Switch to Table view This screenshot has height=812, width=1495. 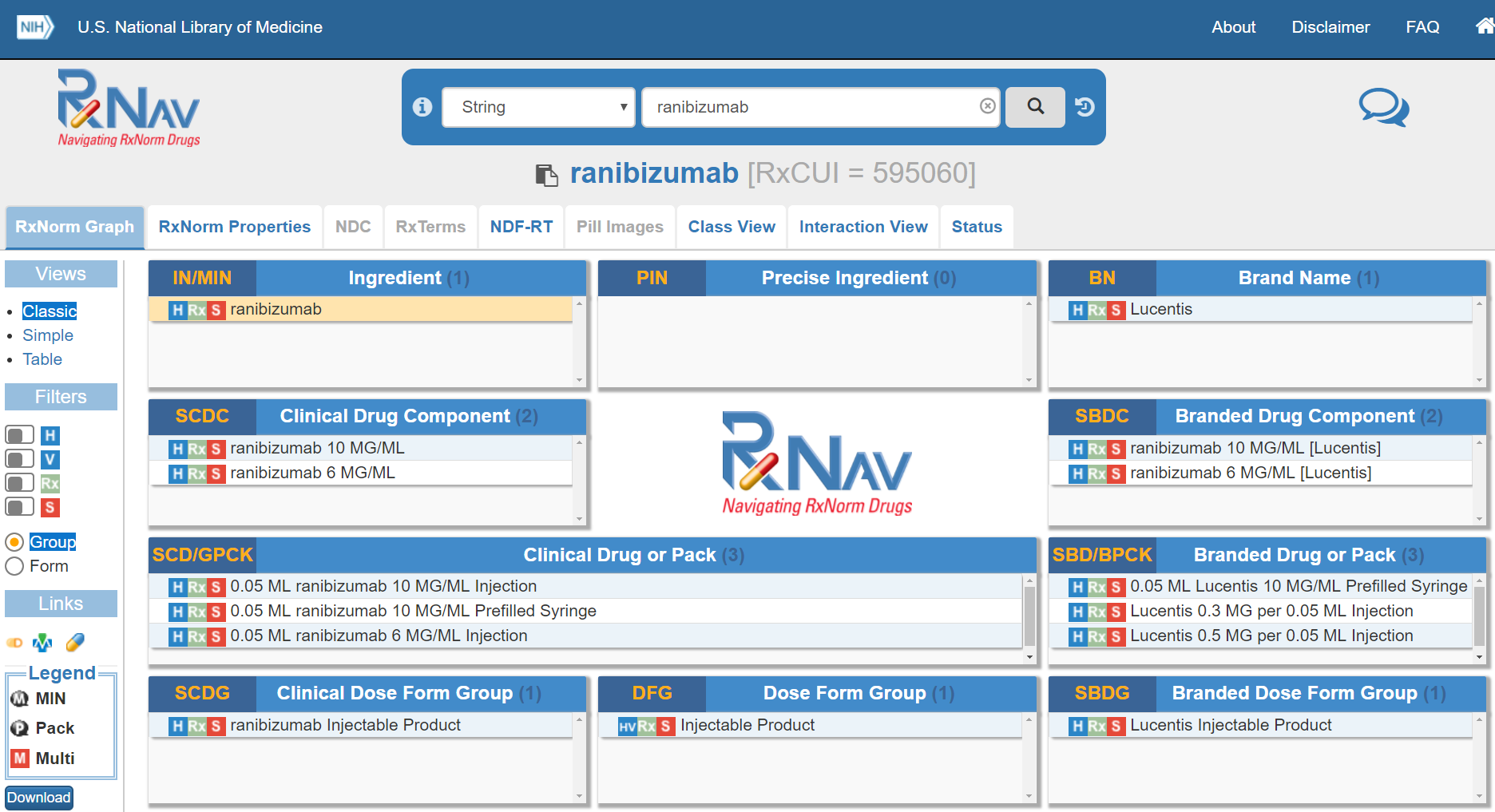42,359
